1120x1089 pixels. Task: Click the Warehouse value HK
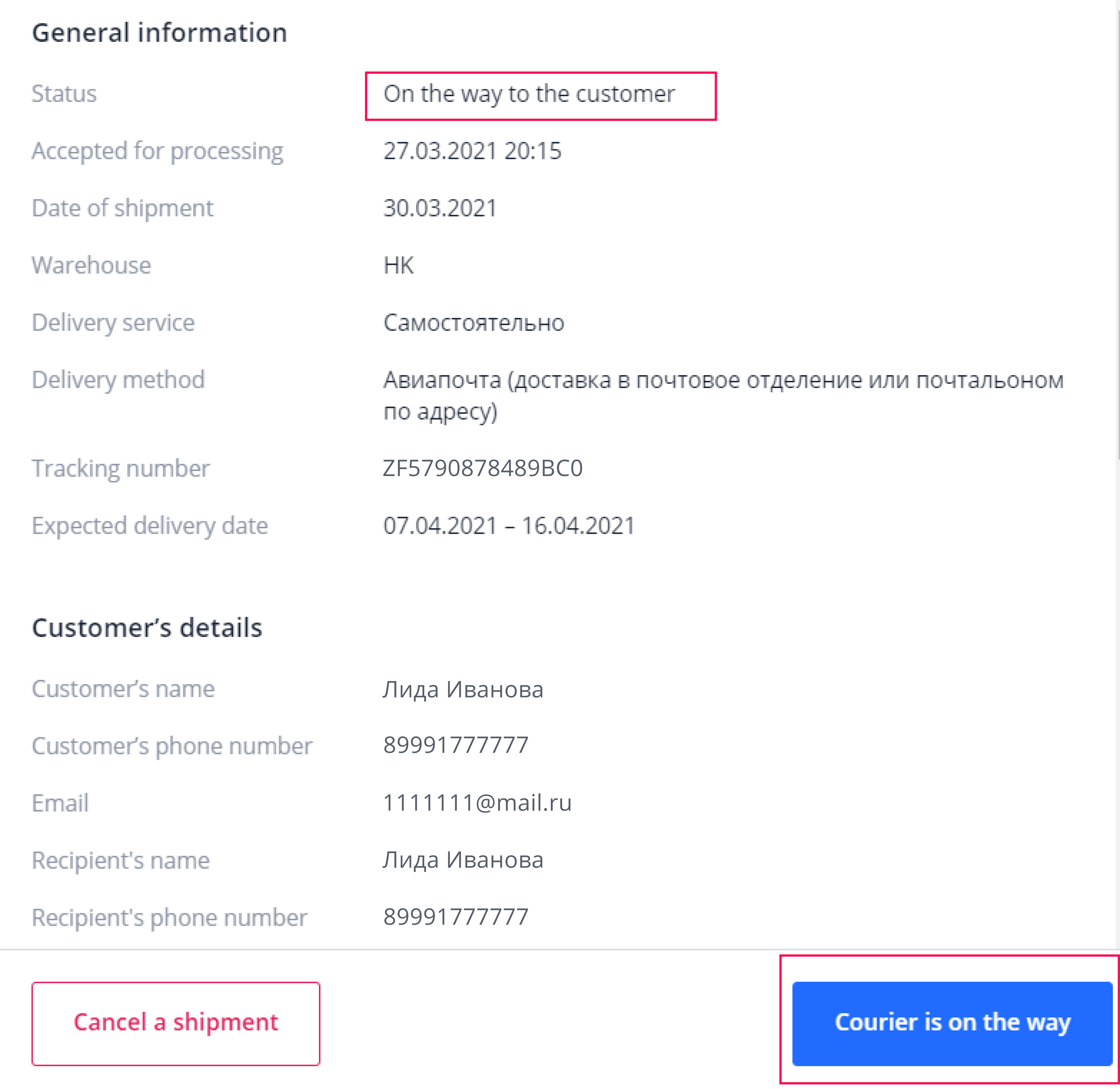(398, 265)
